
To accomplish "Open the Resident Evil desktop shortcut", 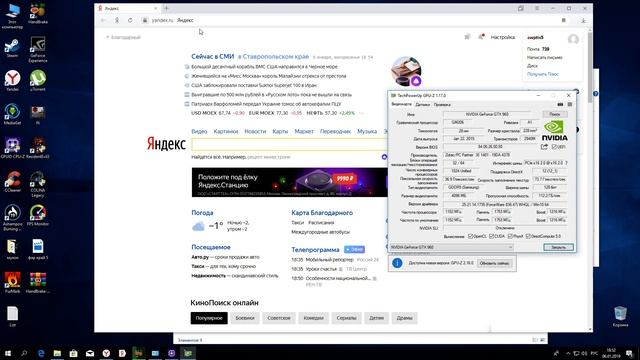I will (38, 148).
